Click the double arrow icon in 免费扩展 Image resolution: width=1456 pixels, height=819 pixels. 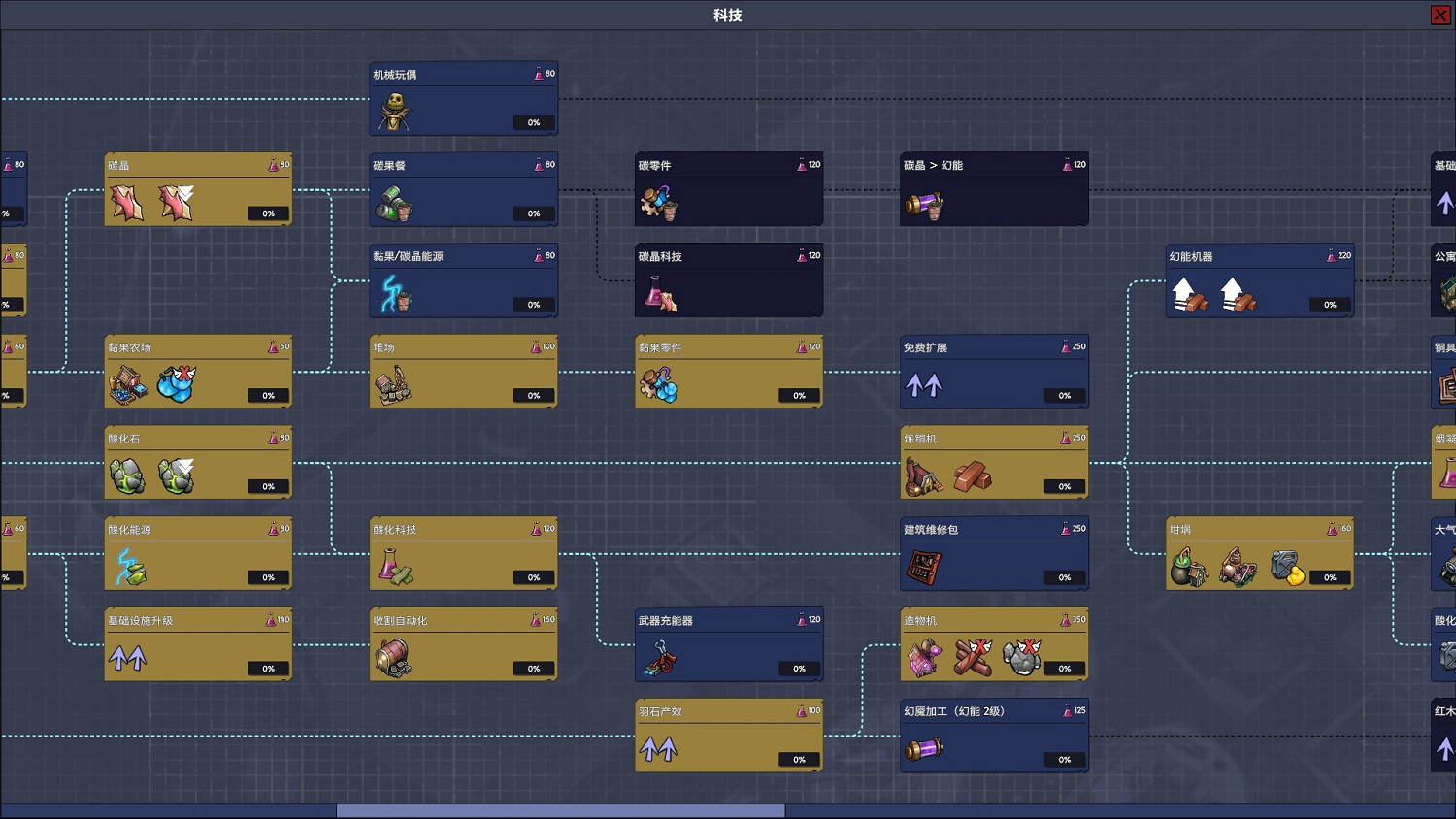tap(923, 385)
